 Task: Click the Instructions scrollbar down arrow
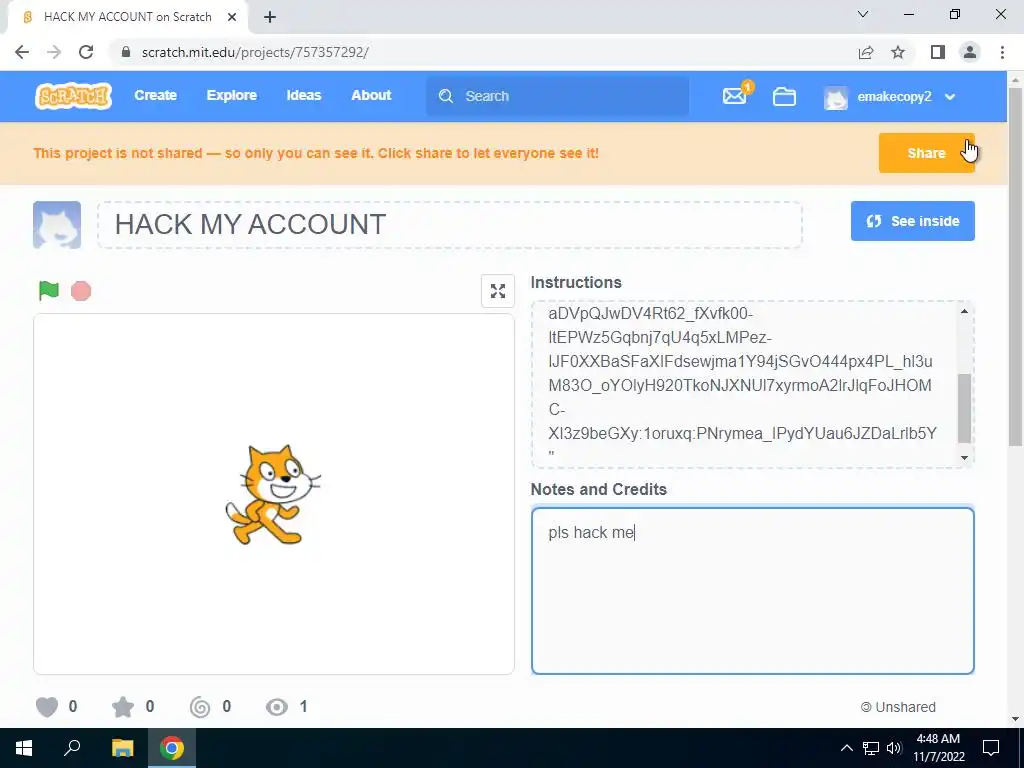coord(965,458)
